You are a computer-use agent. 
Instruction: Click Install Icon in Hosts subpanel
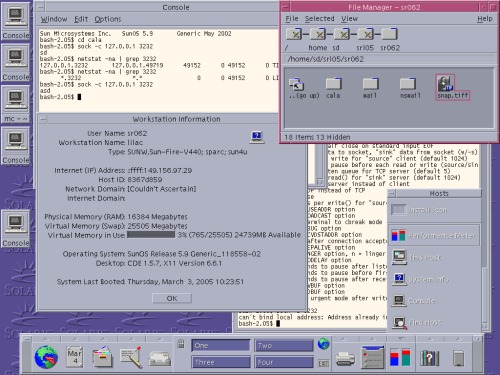[434, 210]
